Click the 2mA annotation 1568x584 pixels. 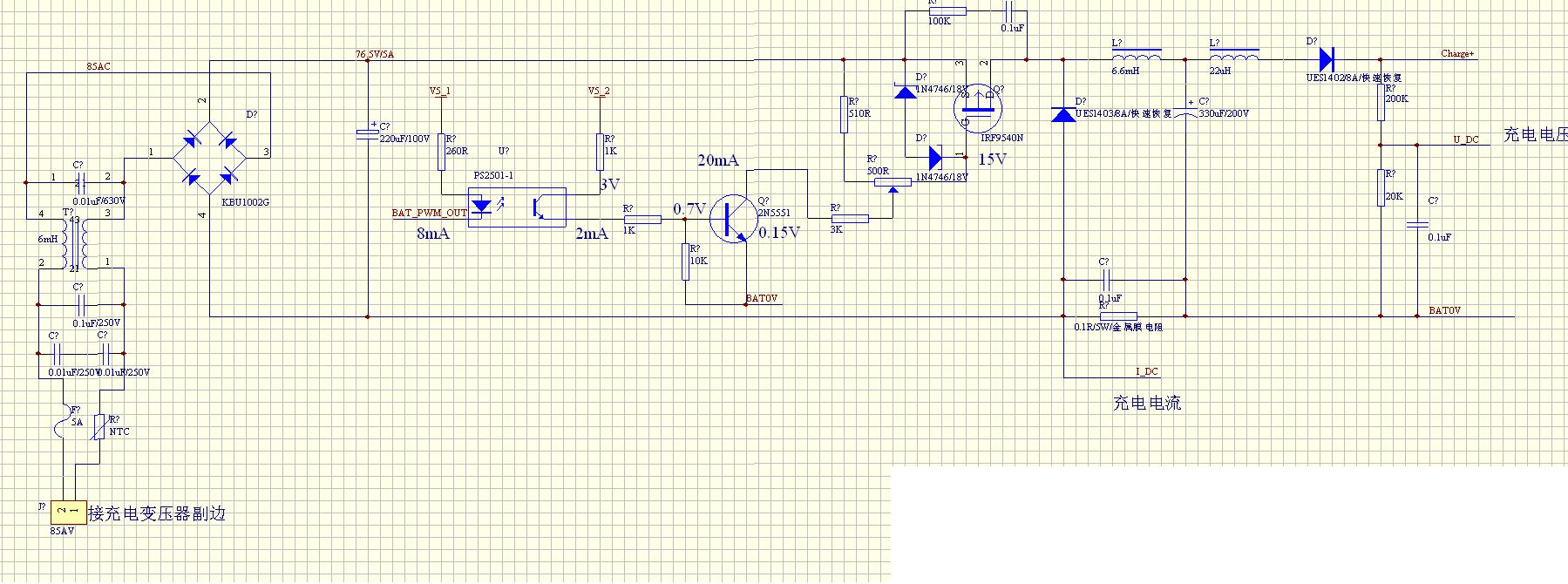592,233
